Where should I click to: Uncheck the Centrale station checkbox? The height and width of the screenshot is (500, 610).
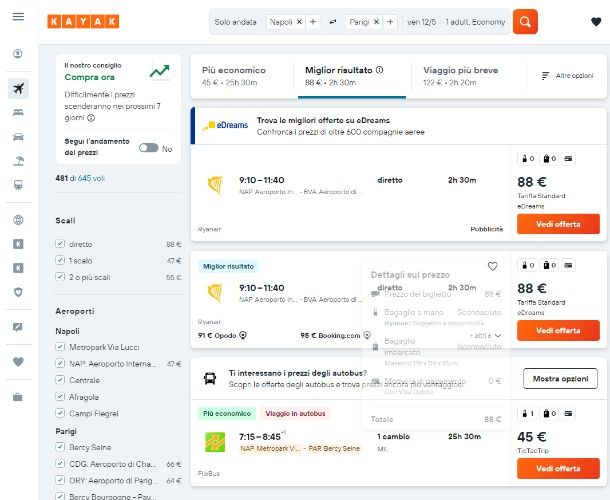pos(60,379)
